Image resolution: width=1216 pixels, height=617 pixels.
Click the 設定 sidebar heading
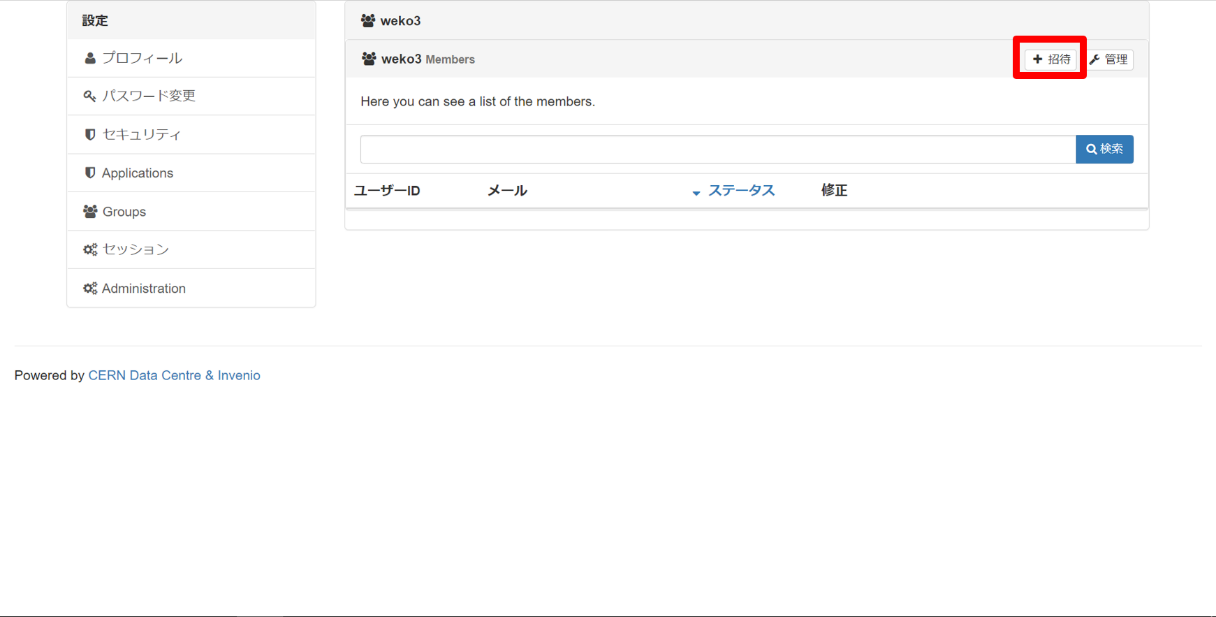tap(95, 20)
